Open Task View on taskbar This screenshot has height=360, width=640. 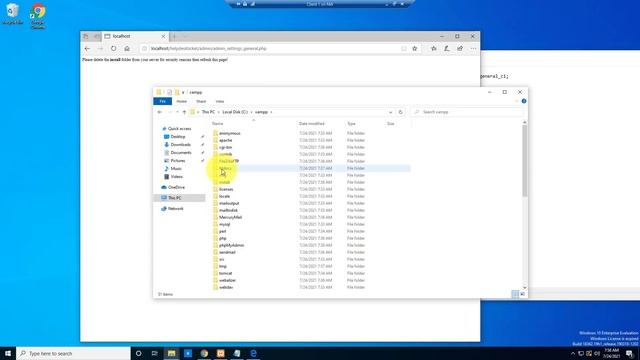pyautogui.click(x=155, y=353)
